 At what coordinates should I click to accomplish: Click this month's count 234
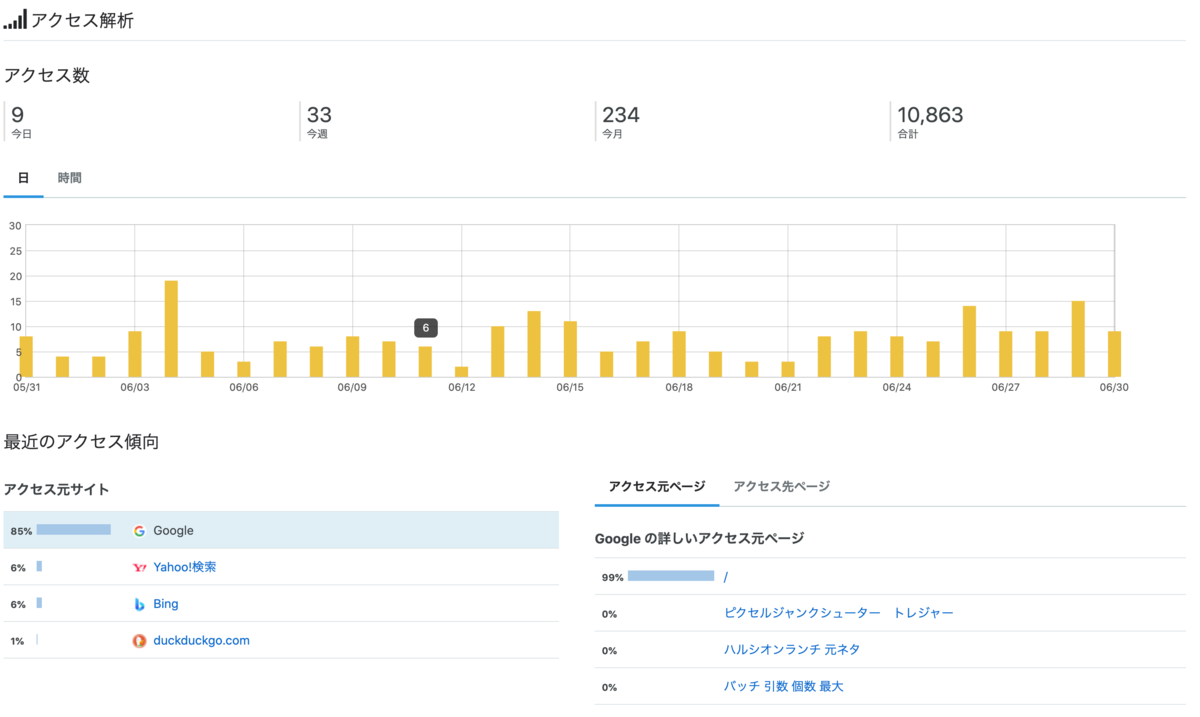[x=621, y=115]
